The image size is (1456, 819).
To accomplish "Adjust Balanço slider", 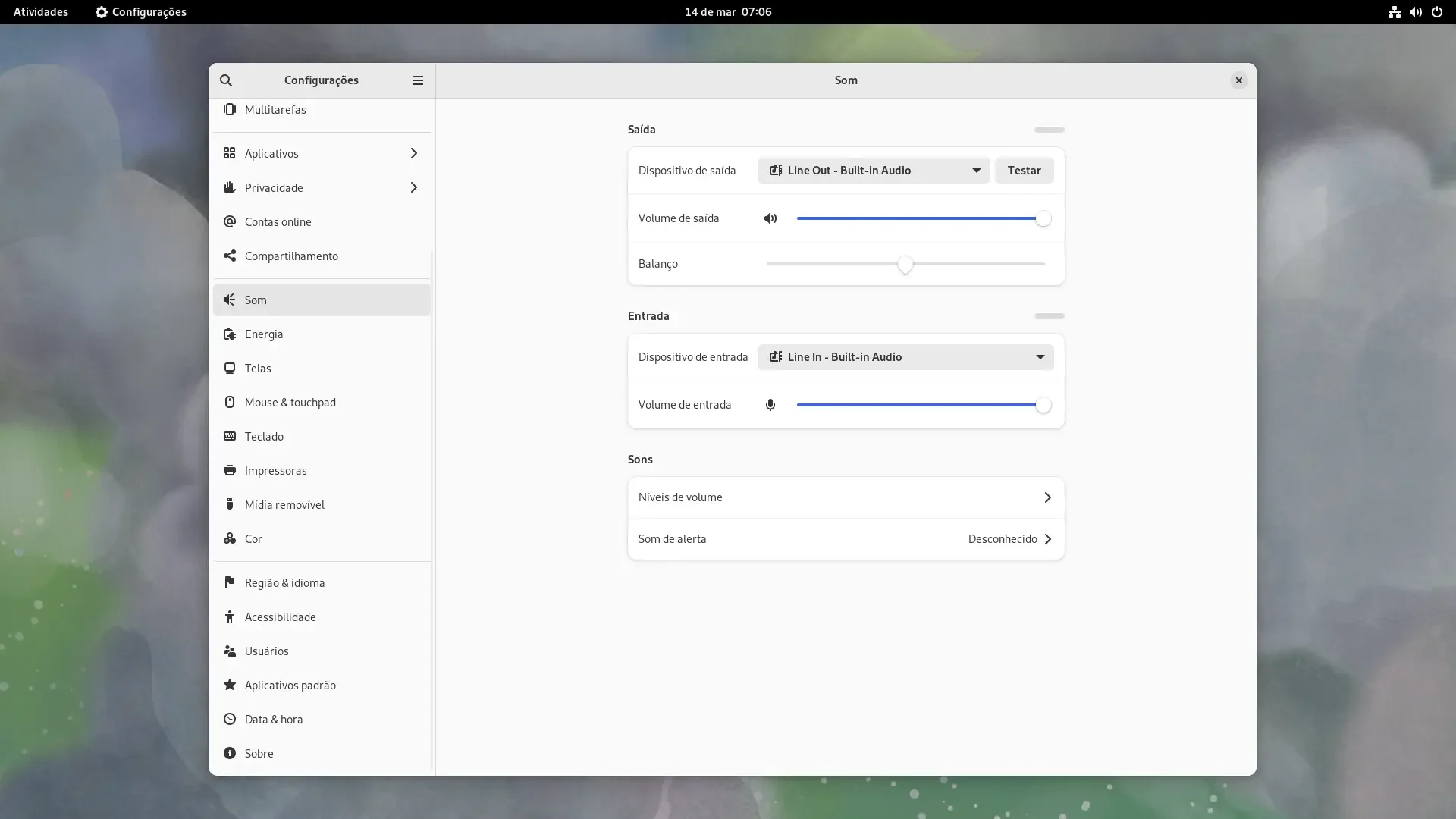I will click(x=905, y=264).
